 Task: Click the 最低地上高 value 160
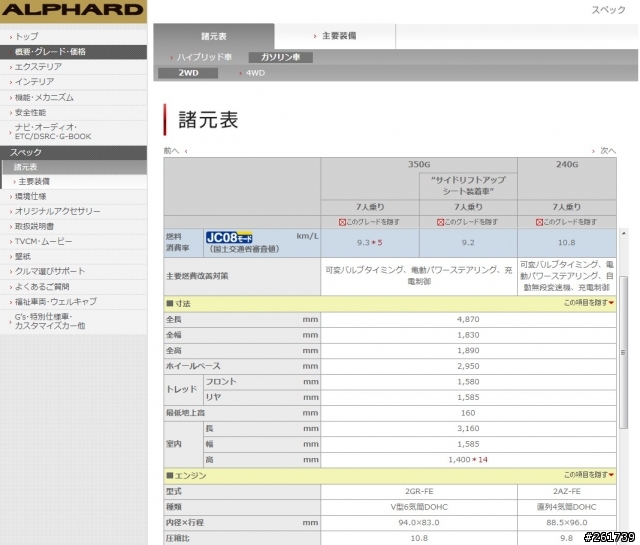click(x=468, y=413)
